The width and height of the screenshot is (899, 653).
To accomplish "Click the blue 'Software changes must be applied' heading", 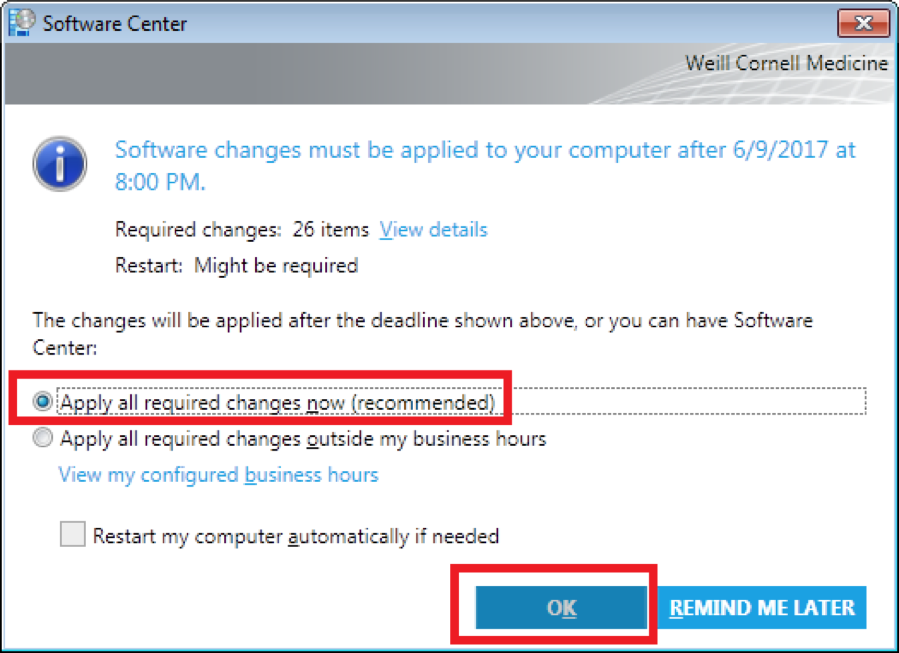I will coord(485,166).
